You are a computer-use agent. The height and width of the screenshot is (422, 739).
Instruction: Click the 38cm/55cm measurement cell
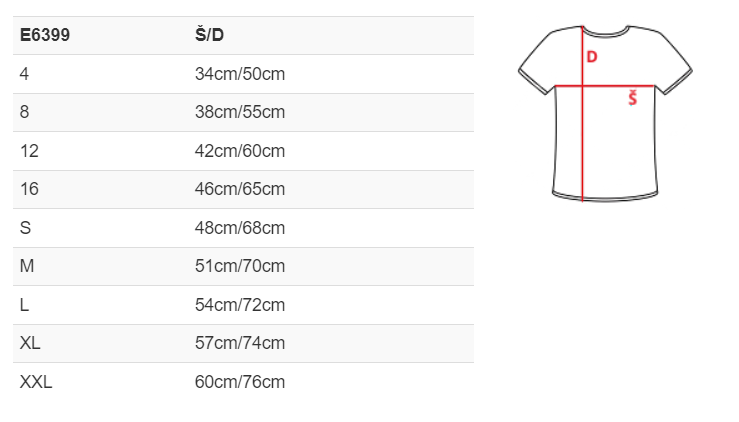pos(240,112)
